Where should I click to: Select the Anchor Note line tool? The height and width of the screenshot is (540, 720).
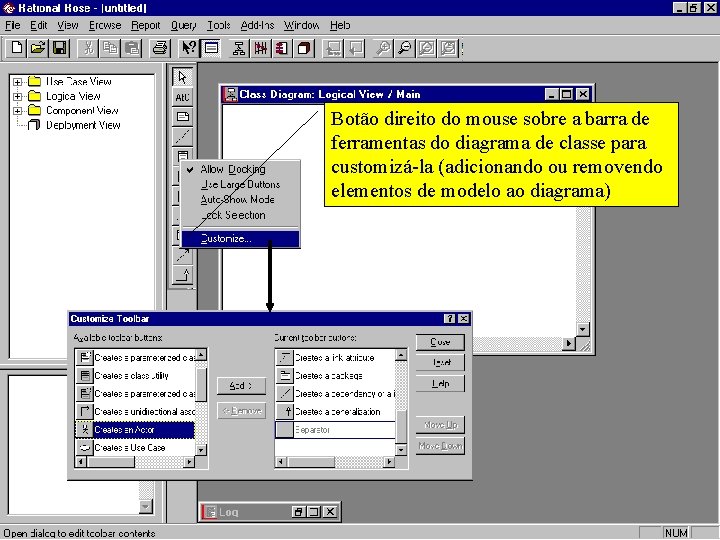pyautogui.click(x=182, y=136)
